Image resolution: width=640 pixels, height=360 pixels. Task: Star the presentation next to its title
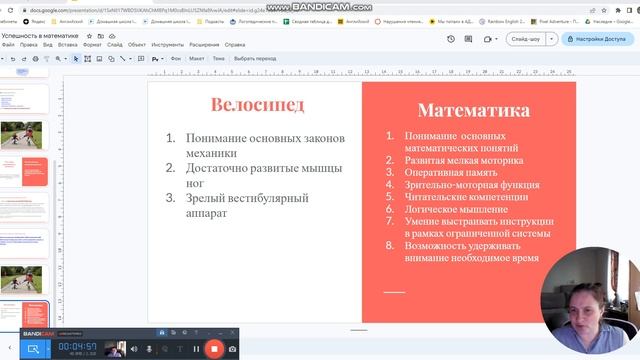[x=89, y=36]
